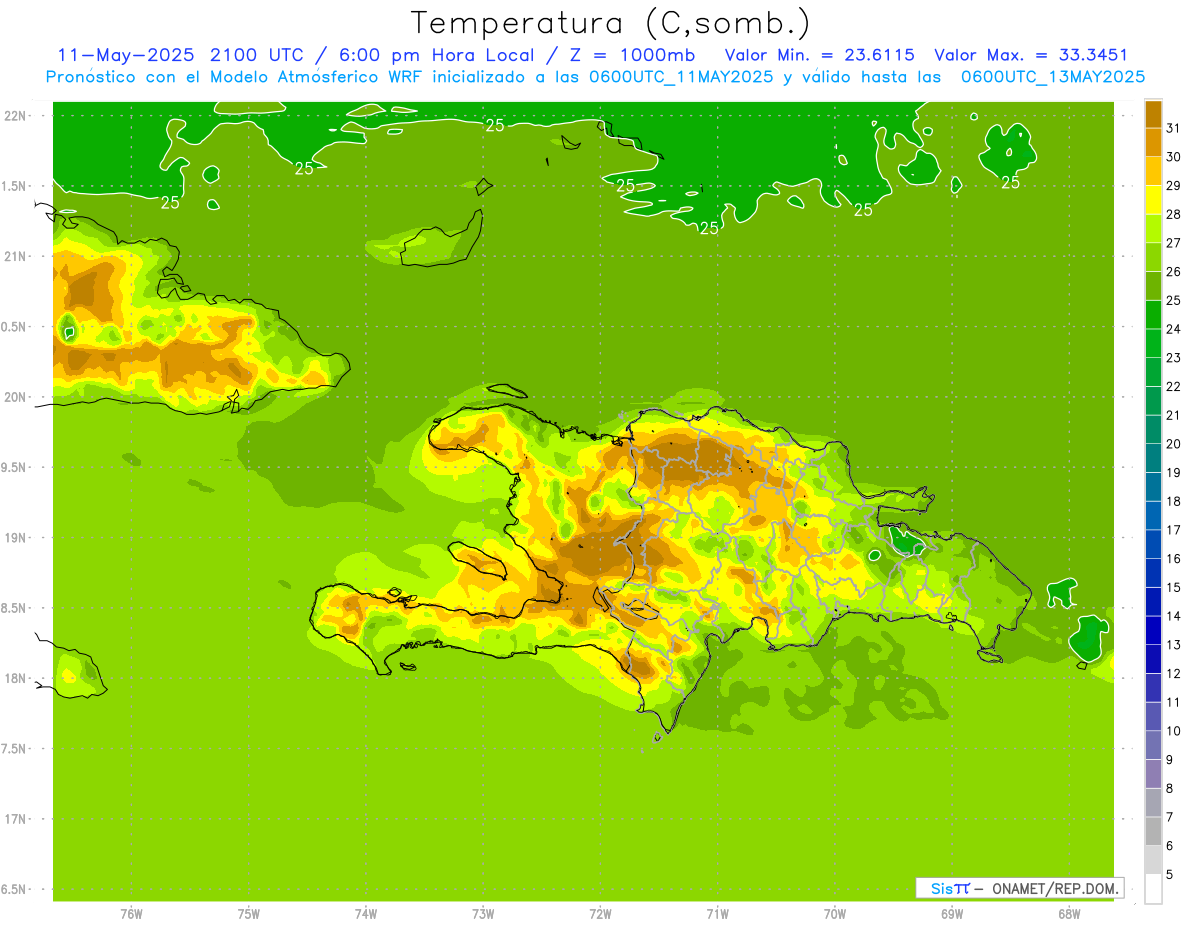
Task: Click the 'Valor Max. = 33.3451' readout
Action: pyautogui.click(x=1032, y=54)
